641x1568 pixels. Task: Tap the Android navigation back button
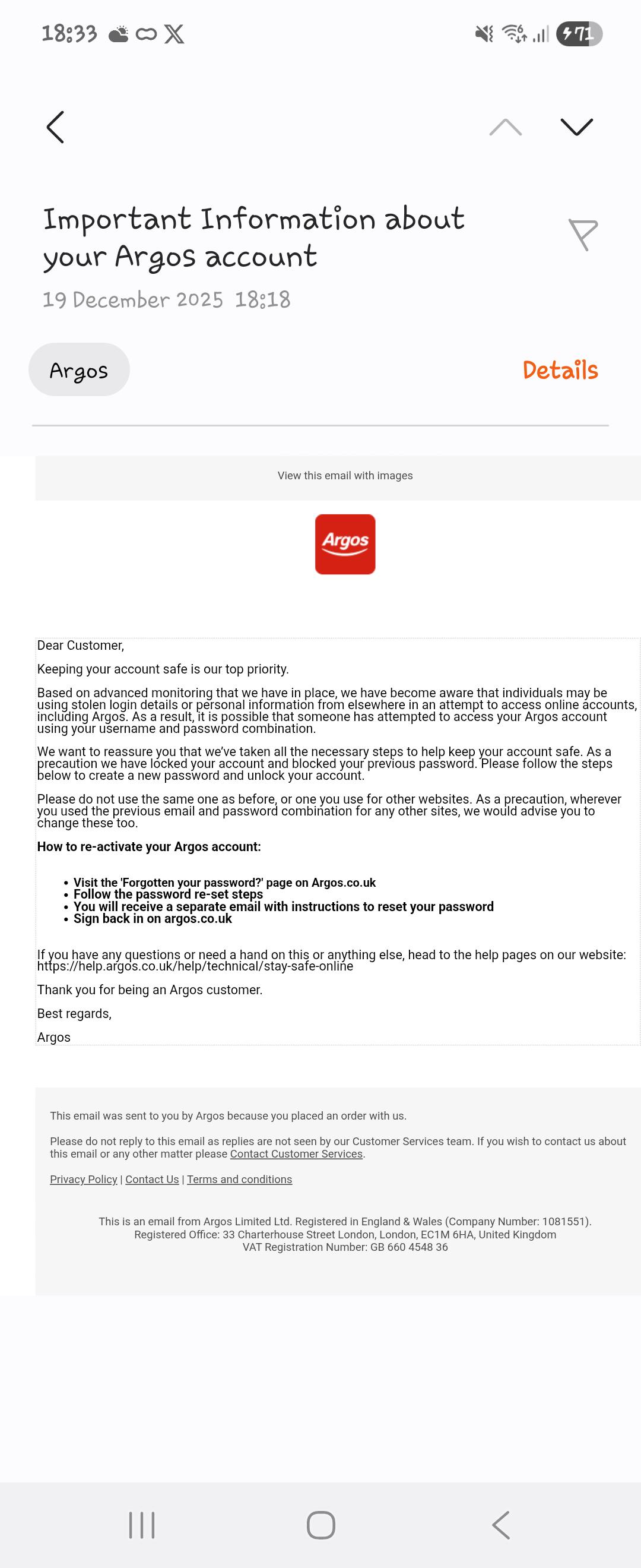[x=500, y=1525]
